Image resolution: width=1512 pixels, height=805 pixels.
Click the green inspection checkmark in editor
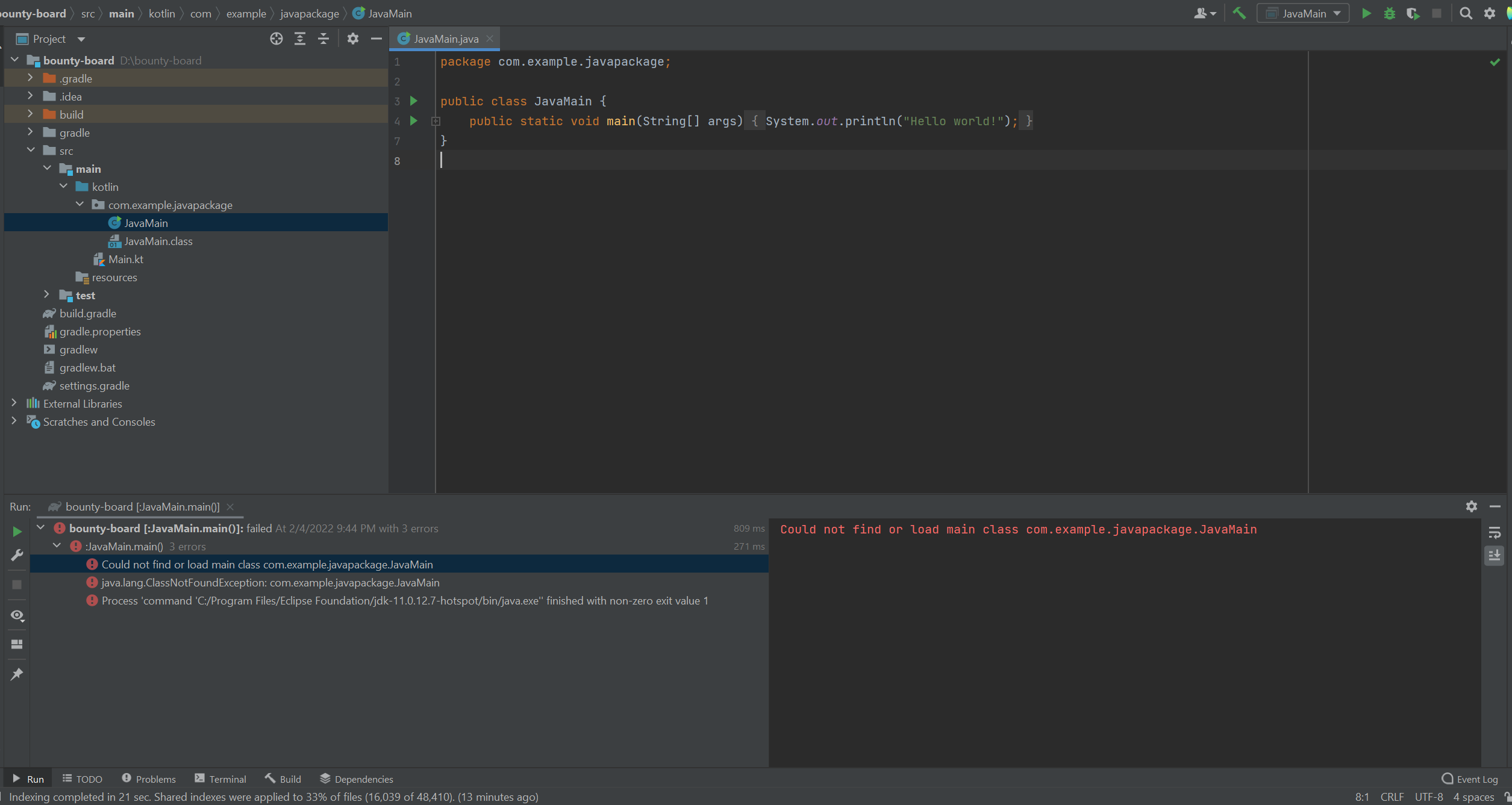tap(1495, 62)
